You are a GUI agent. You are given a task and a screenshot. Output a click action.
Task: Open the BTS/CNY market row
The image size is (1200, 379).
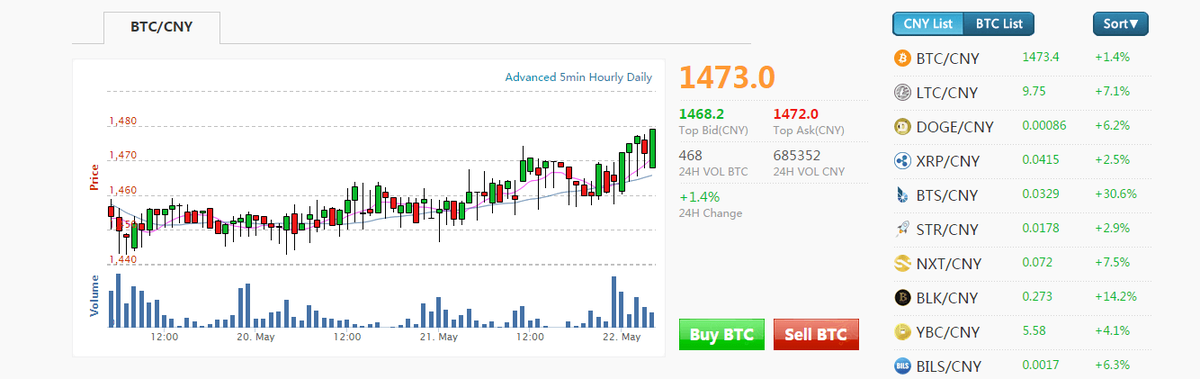pyautogui.click(x=1021, y=194)
